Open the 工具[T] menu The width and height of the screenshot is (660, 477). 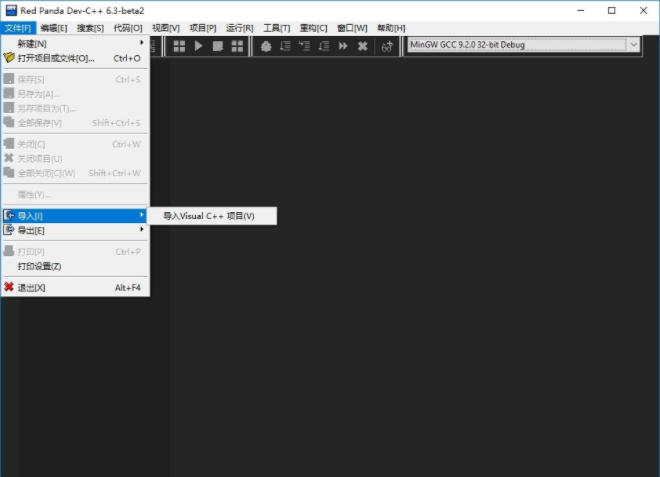pyautogui.click(x=277, y=28)
